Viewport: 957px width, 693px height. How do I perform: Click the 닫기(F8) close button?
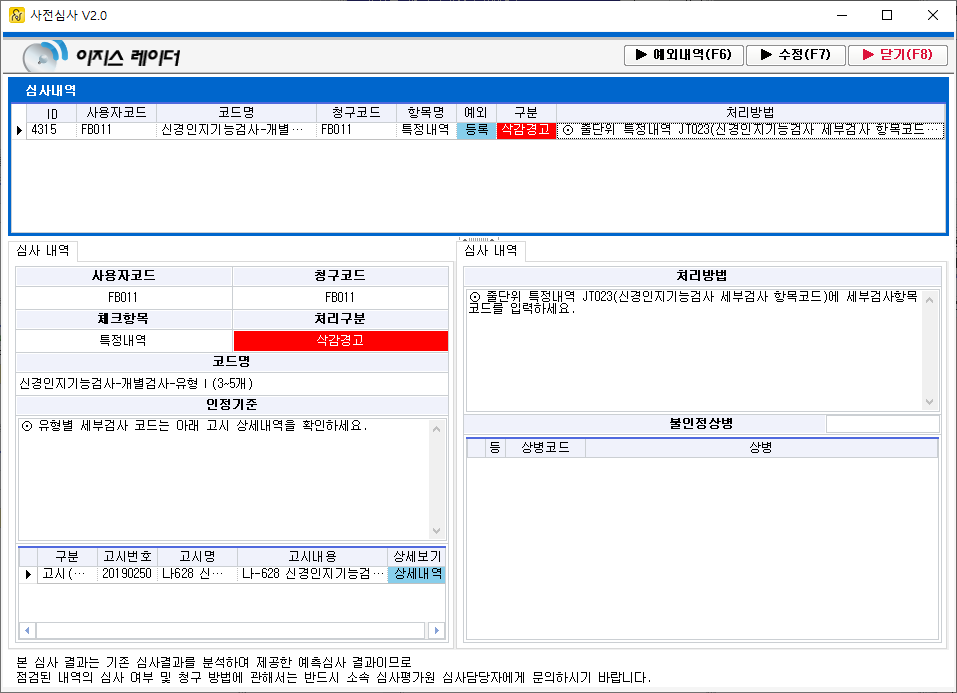click(897, 55)
